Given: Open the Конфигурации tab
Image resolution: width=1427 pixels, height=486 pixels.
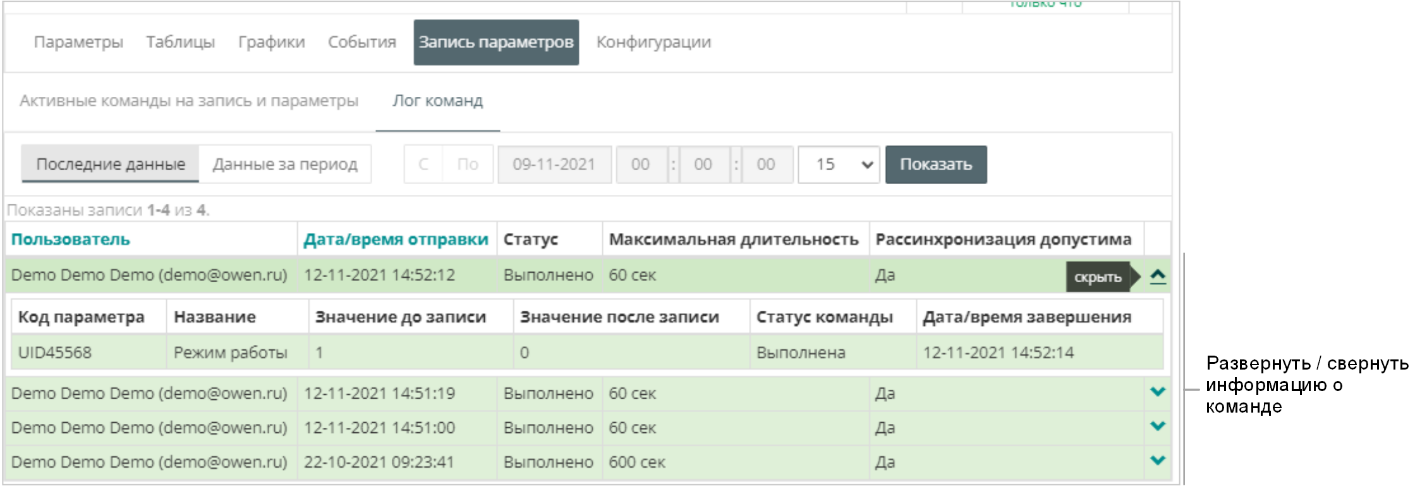Looking at the screenshot, I should click(x=654, y=43).
